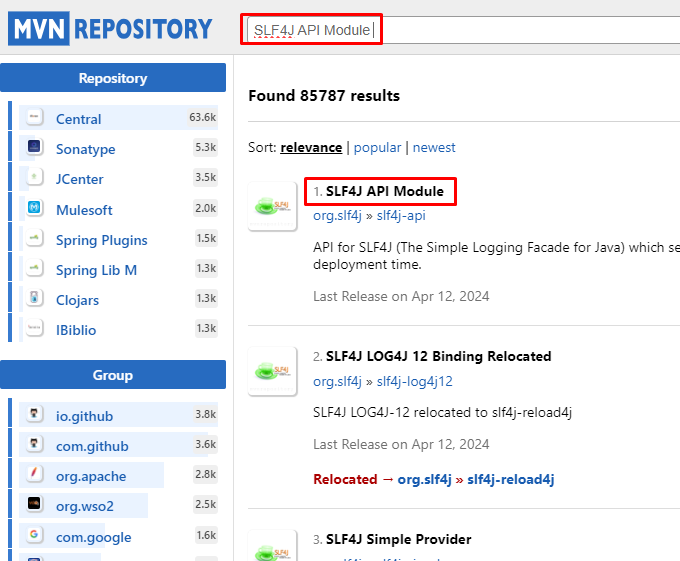Click the SLF4J LOG4J 12 Binding thumbnail logo
Viewport: 680px width, 561px height.
pos(272,372)
